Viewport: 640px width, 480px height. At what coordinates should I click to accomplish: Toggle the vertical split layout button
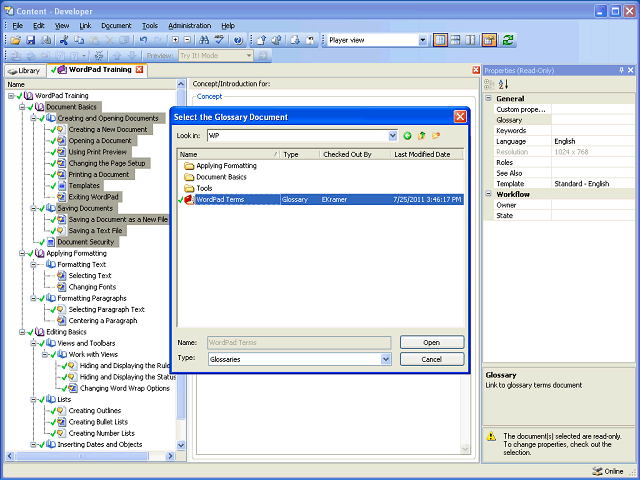tap(470, 40)
